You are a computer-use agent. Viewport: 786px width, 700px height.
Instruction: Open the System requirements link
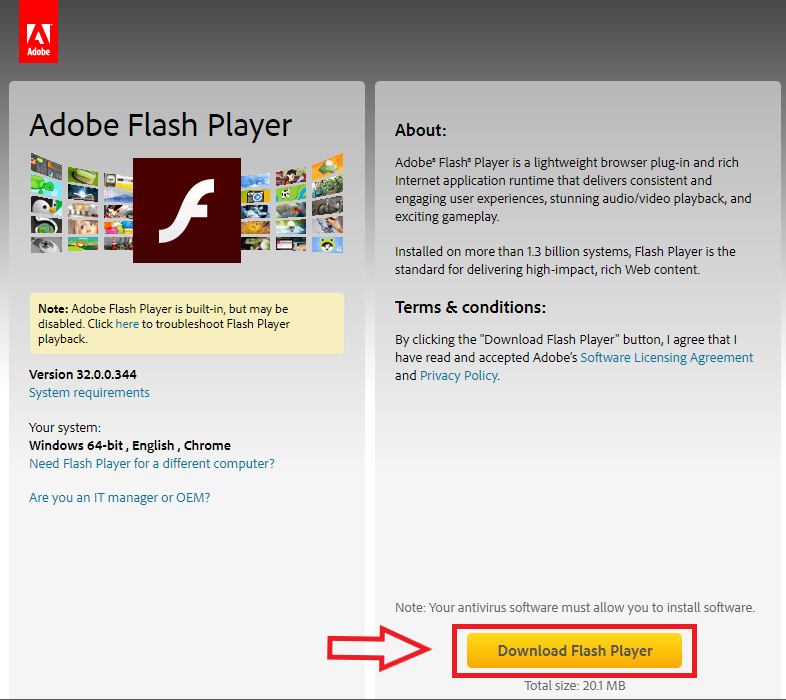tap(89, 393)
